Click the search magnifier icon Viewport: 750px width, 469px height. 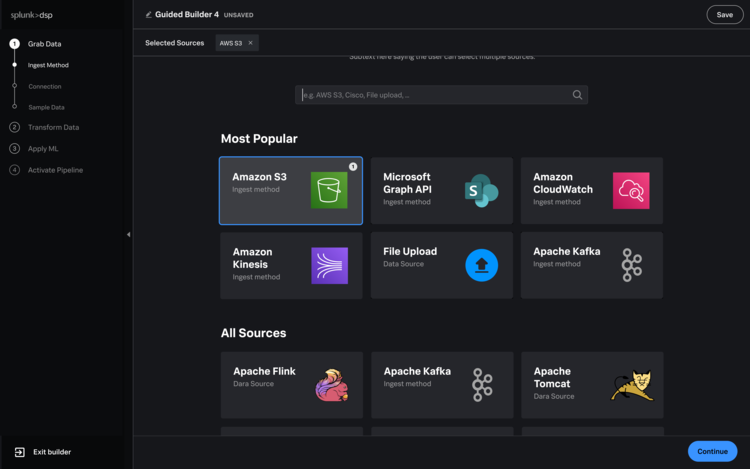[x=577, y=95]
